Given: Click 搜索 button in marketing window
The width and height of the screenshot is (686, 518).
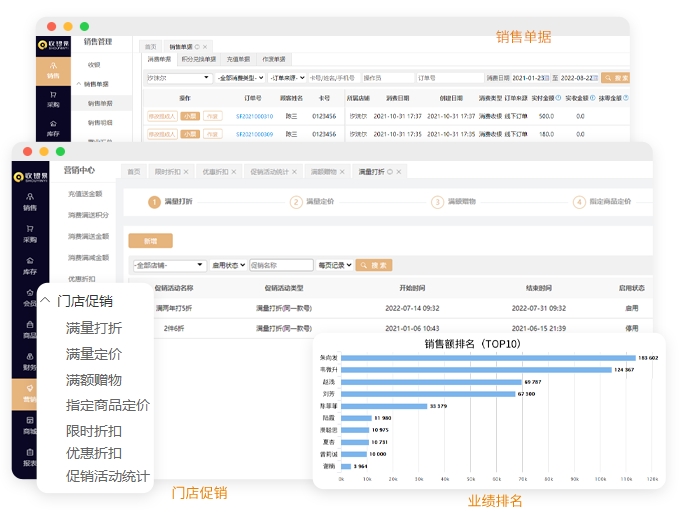Looking at the screenshot, I should [374, 265].
